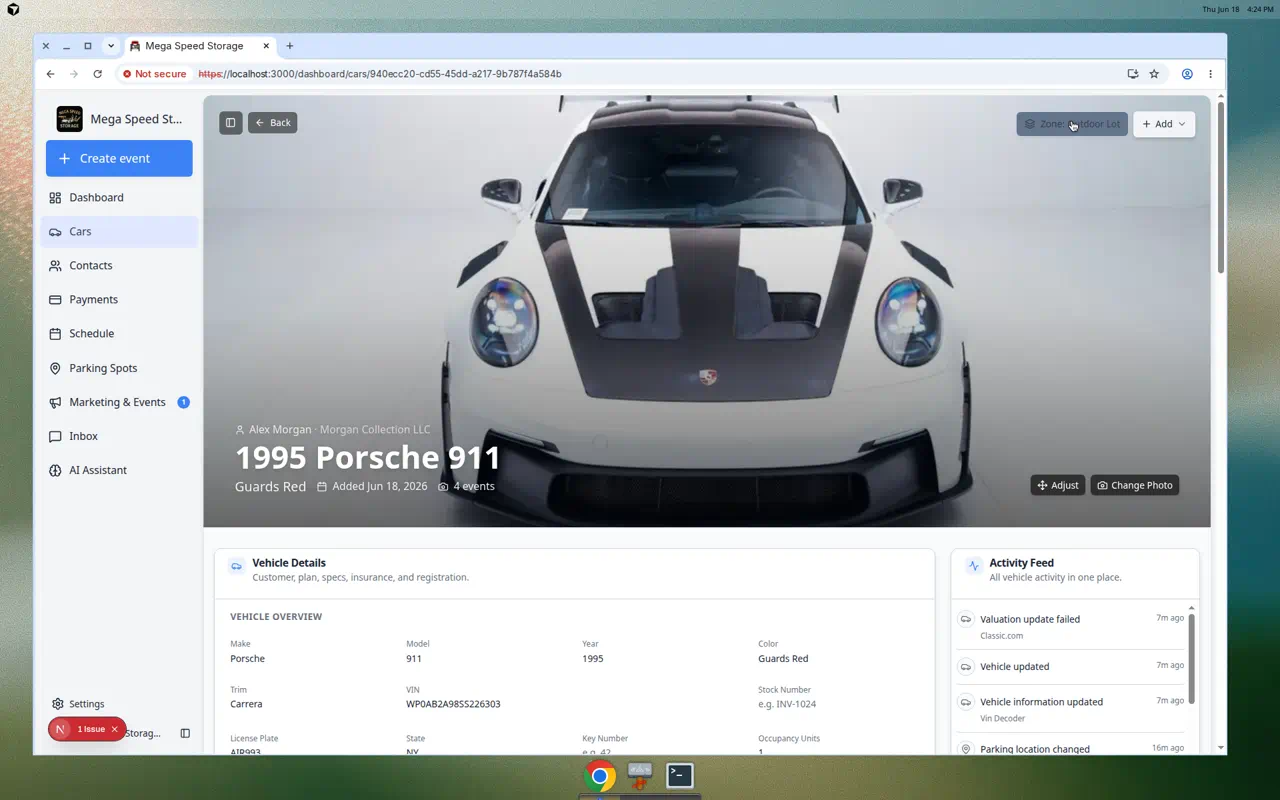
Task: Click the Schedule calendar icon
Action: point(55,333)
